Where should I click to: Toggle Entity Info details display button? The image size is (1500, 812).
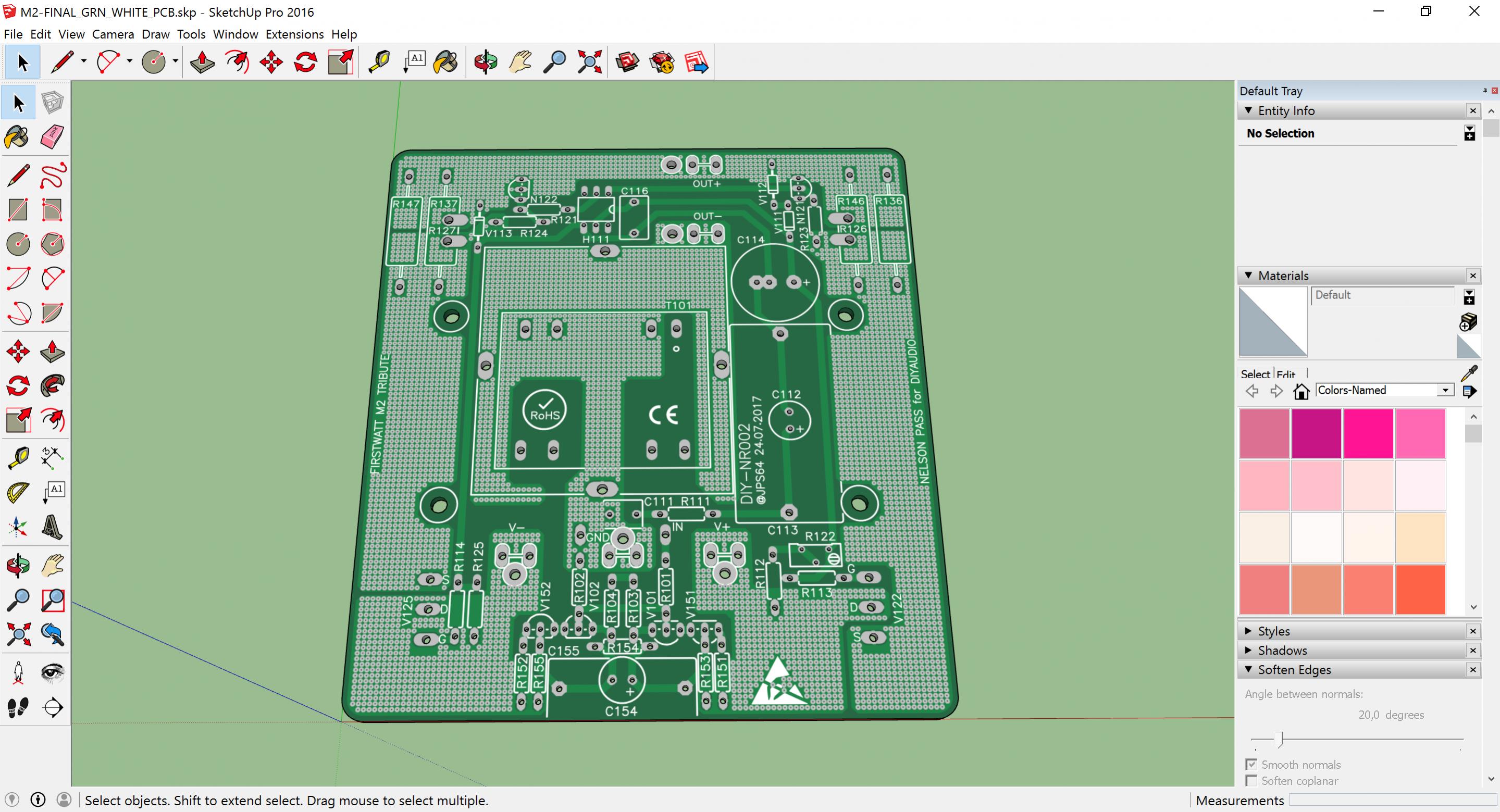1470,133
